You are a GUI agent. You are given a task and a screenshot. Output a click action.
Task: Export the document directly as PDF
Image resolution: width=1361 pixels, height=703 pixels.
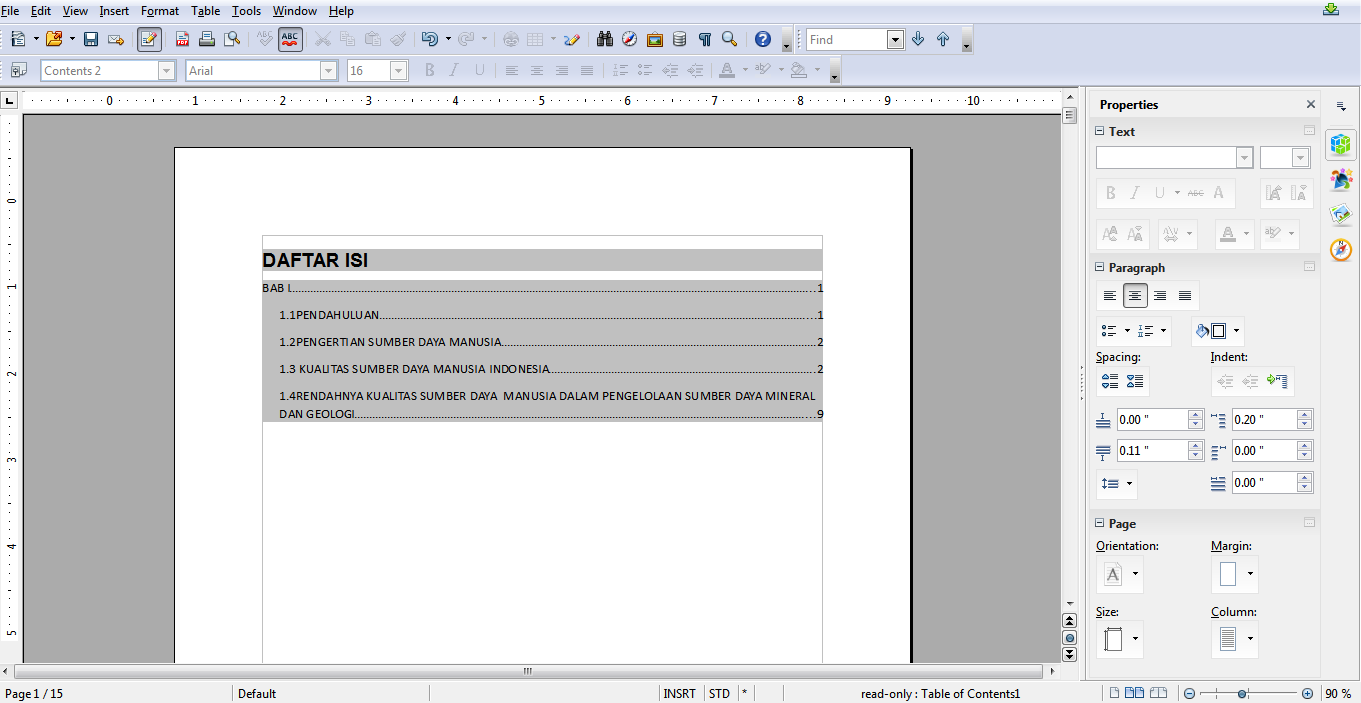tap(182, 39)
